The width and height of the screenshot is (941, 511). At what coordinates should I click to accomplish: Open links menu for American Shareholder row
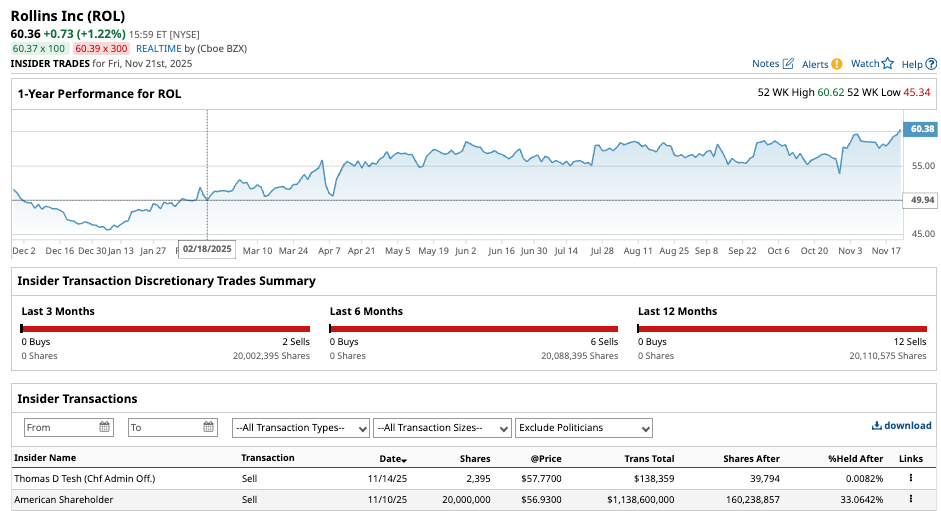click(x=910, y=499)
